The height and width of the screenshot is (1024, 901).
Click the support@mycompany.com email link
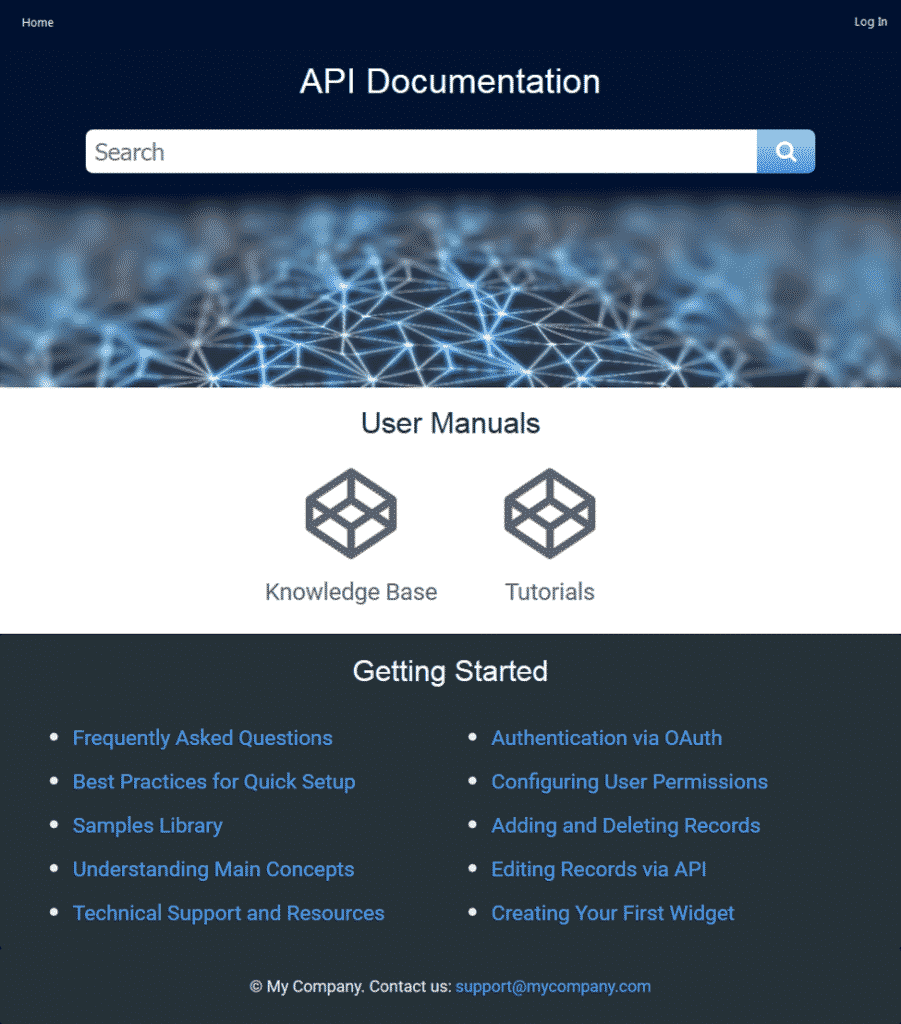point(553,986)
